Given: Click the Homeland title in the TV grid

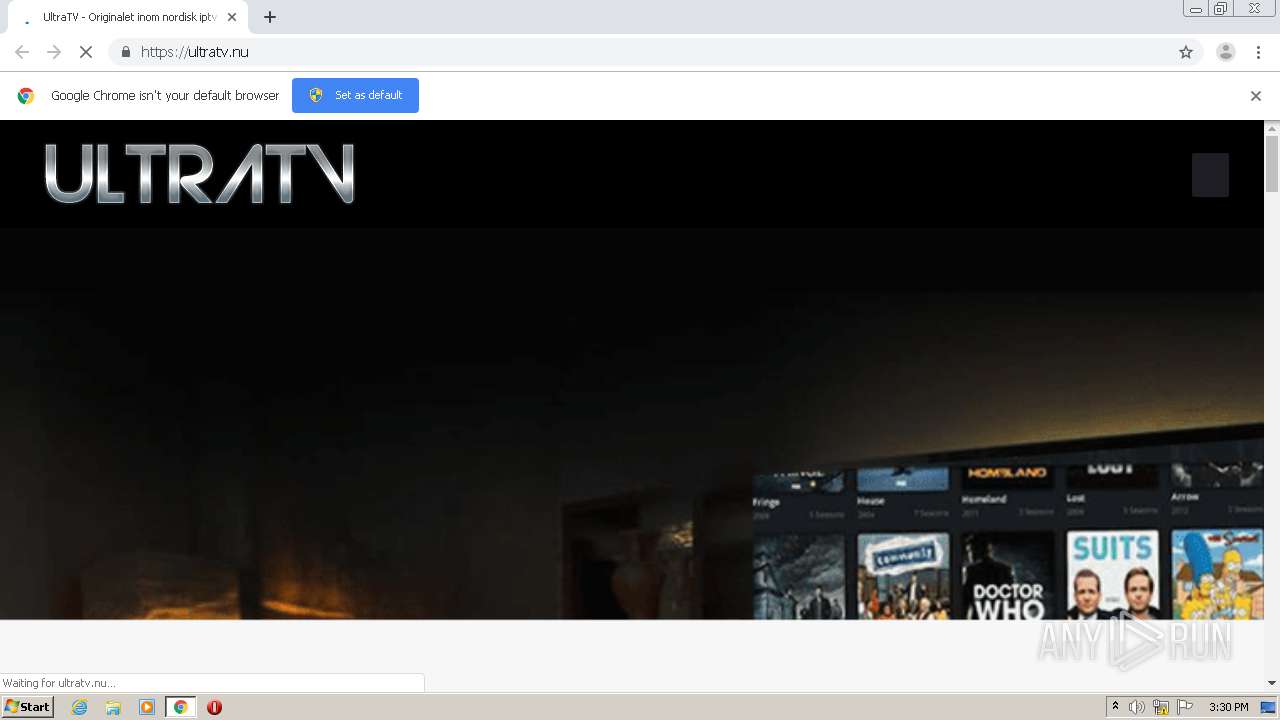Looking at the screenshot, I should [984, 498].
